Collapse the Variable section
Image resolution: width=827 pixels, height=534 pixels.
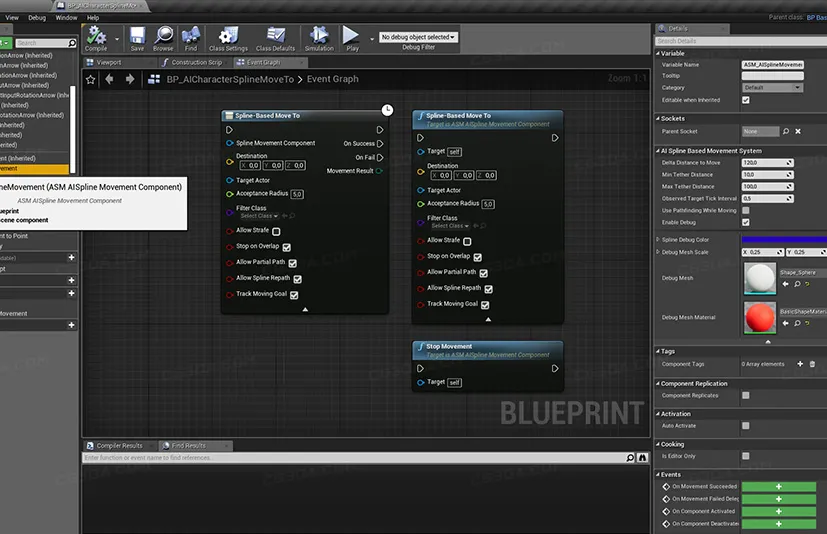pyautogui.click(x=658, y=53)
